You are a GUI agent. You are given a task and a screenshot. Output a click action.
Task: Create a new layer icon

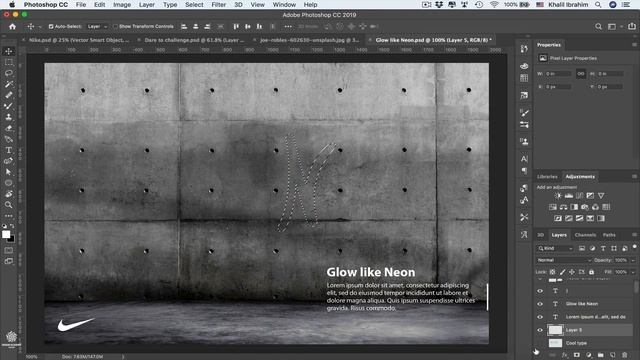[612, 355]
